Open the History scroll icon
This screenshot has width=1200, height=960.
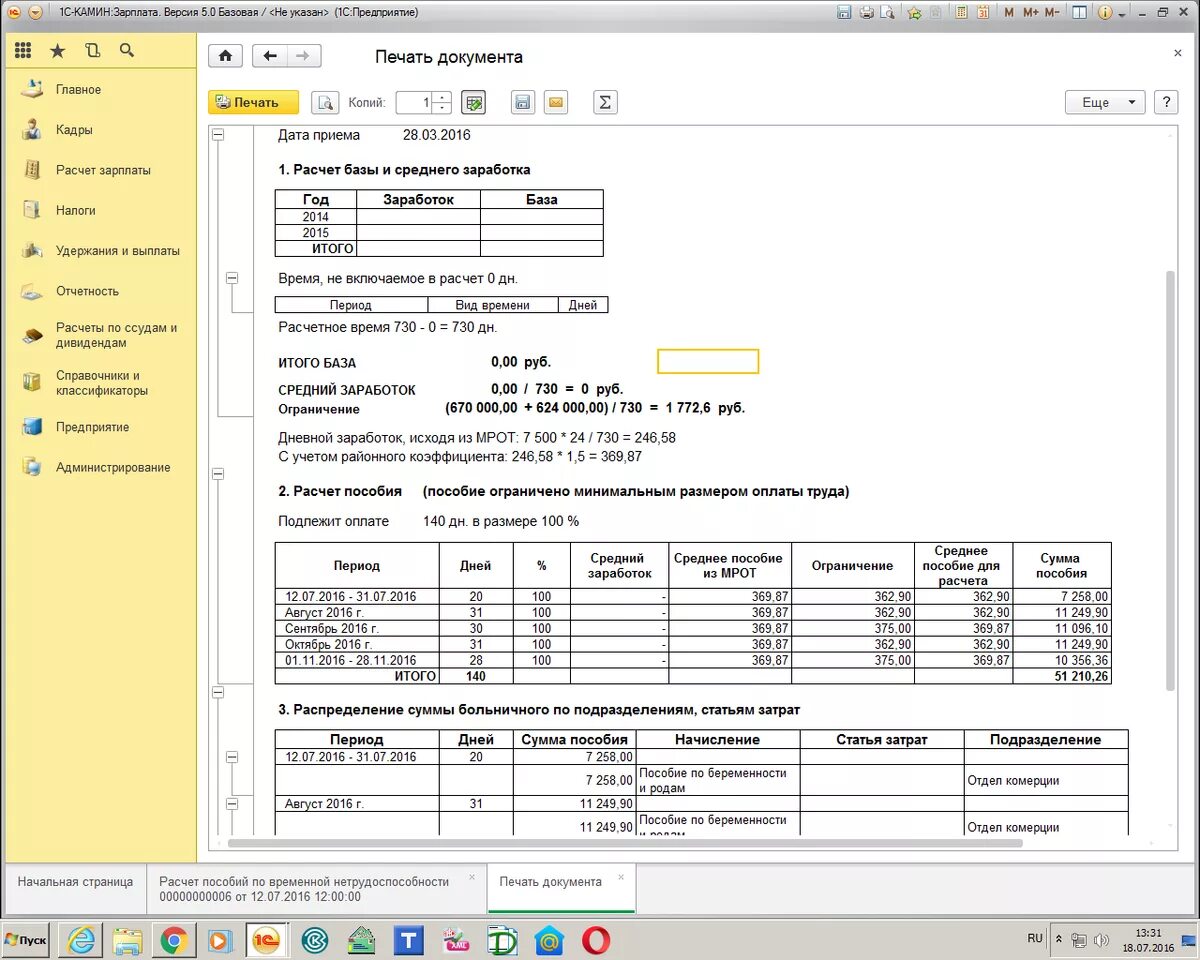(93, 50)
